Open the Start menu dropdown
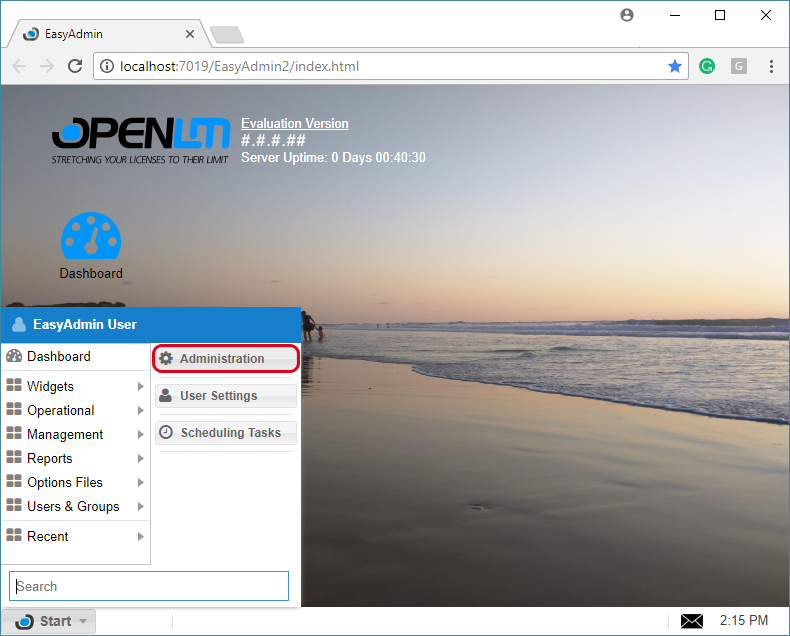Screen dimensions: 790x636 [x=49, y=621]
